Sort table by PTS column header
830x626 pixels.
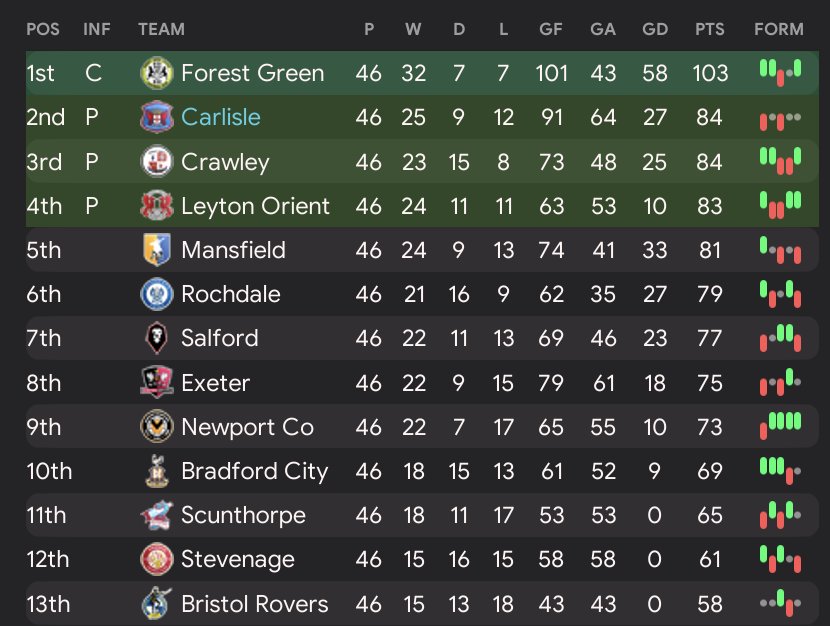(x=709, y=29)
